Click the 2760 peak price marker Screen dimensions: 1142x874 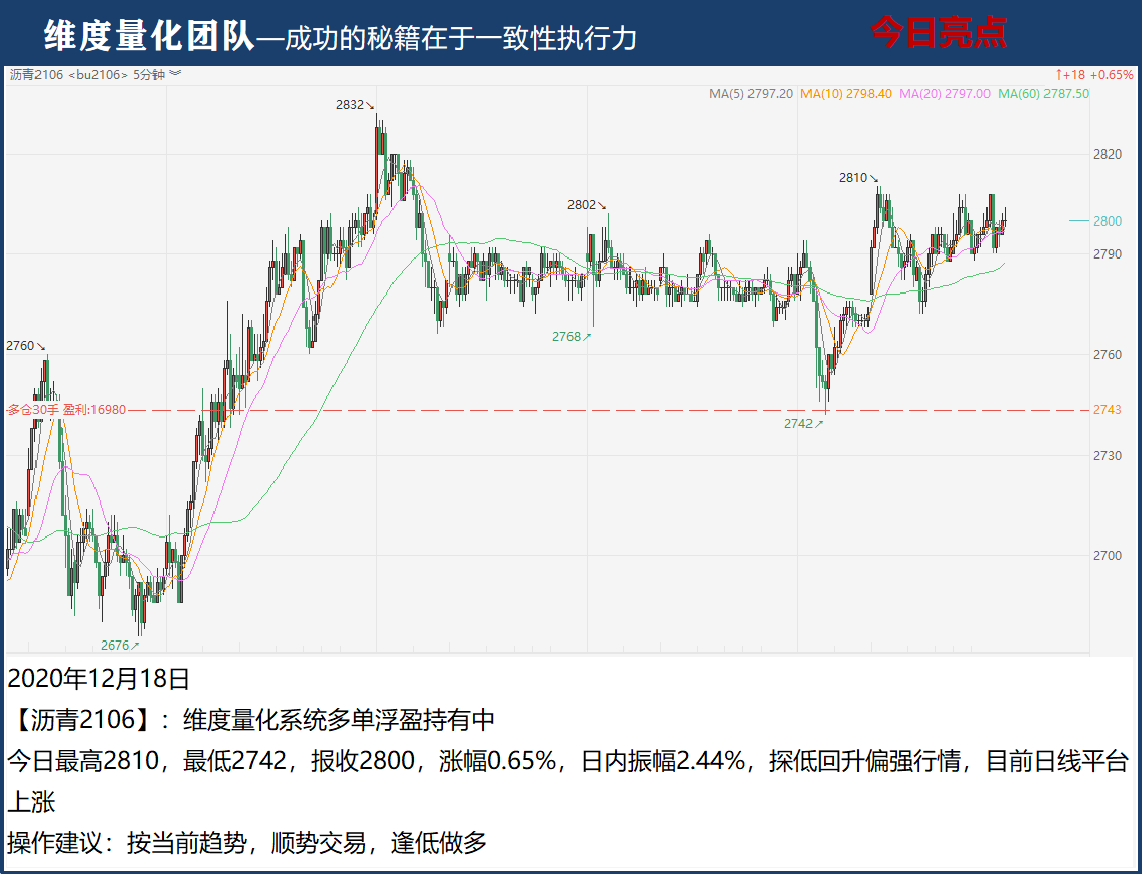click(x=25, y=346)
